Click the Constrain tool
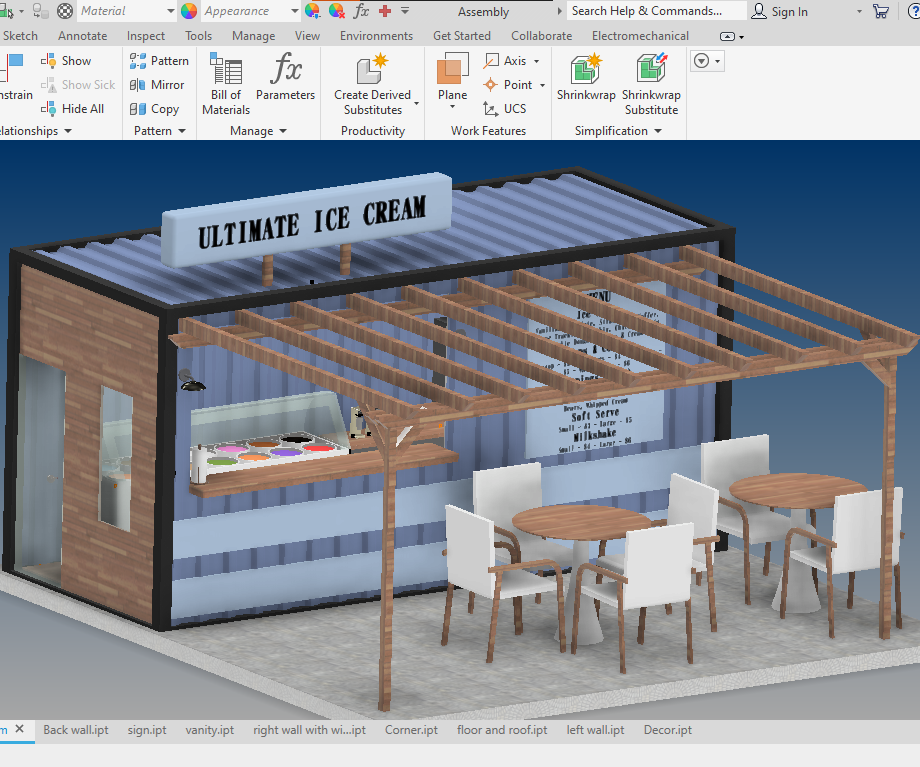Image resolution: width=920 pixels, height=767 pixels. [x=15, y=77]
